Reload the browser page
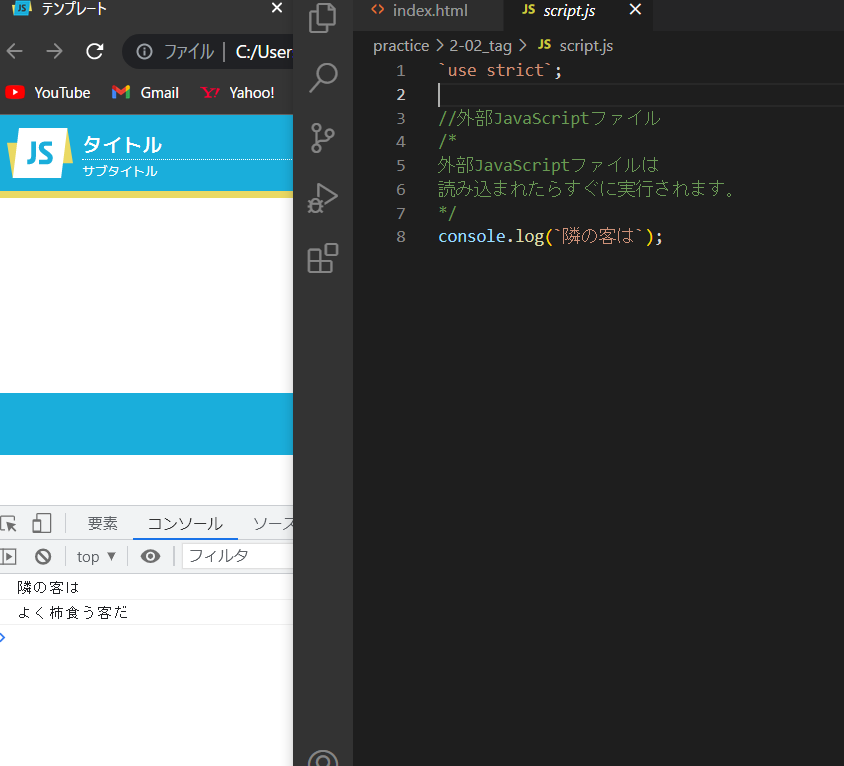Screen dimensions: 844x766 pyautogui.click(x=95, y=52)
